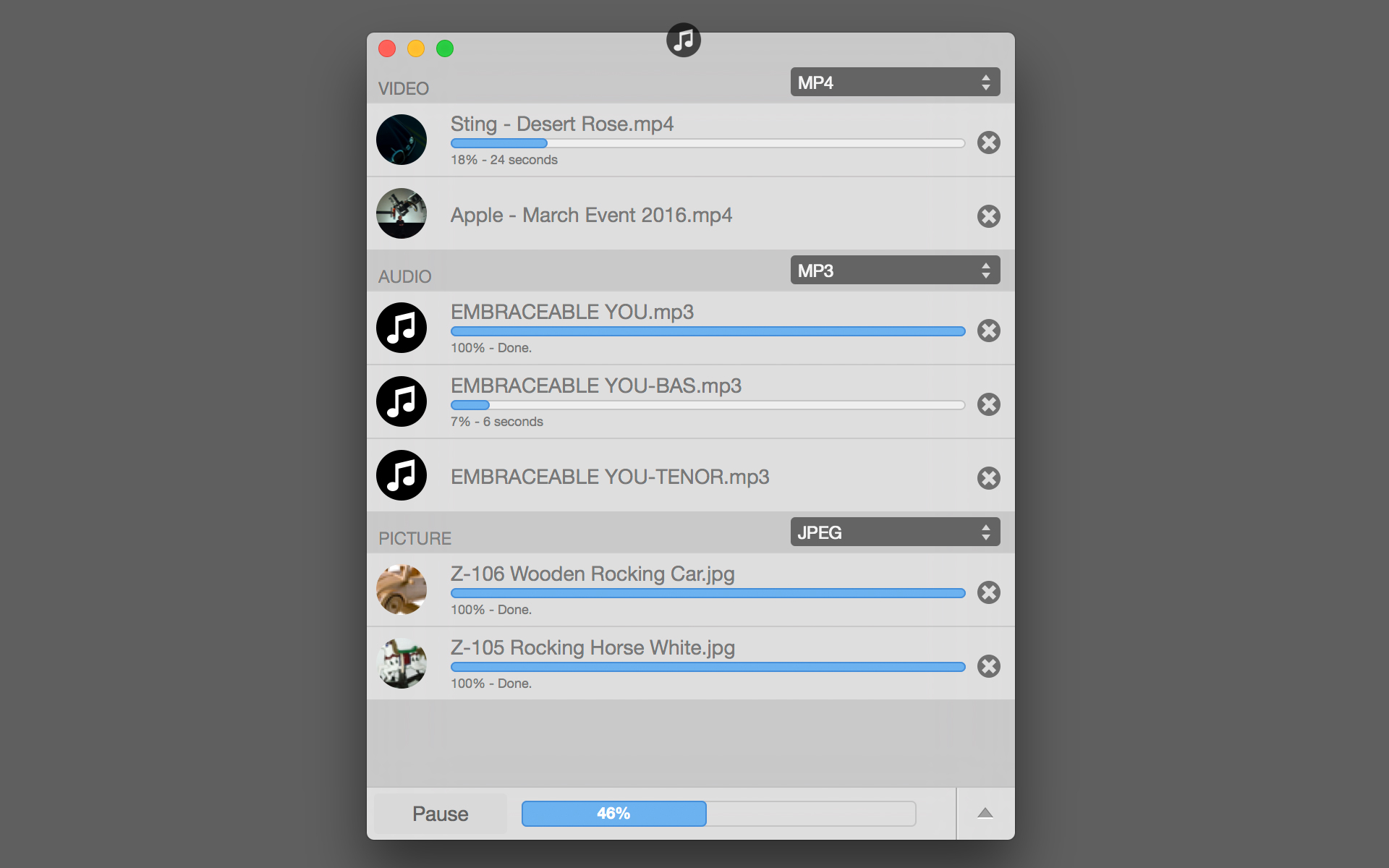Remove EMBRACEABLE YOU-TENOR.mp3 item

tap(988, 478)
